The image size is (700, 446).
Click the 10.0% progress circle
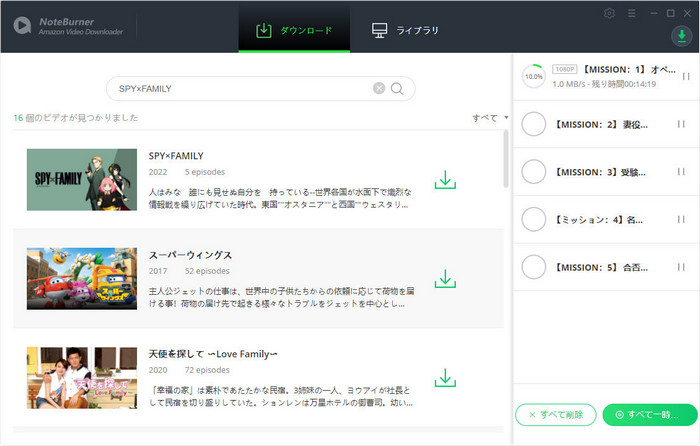pyautogui.click(x=533, y=76)
